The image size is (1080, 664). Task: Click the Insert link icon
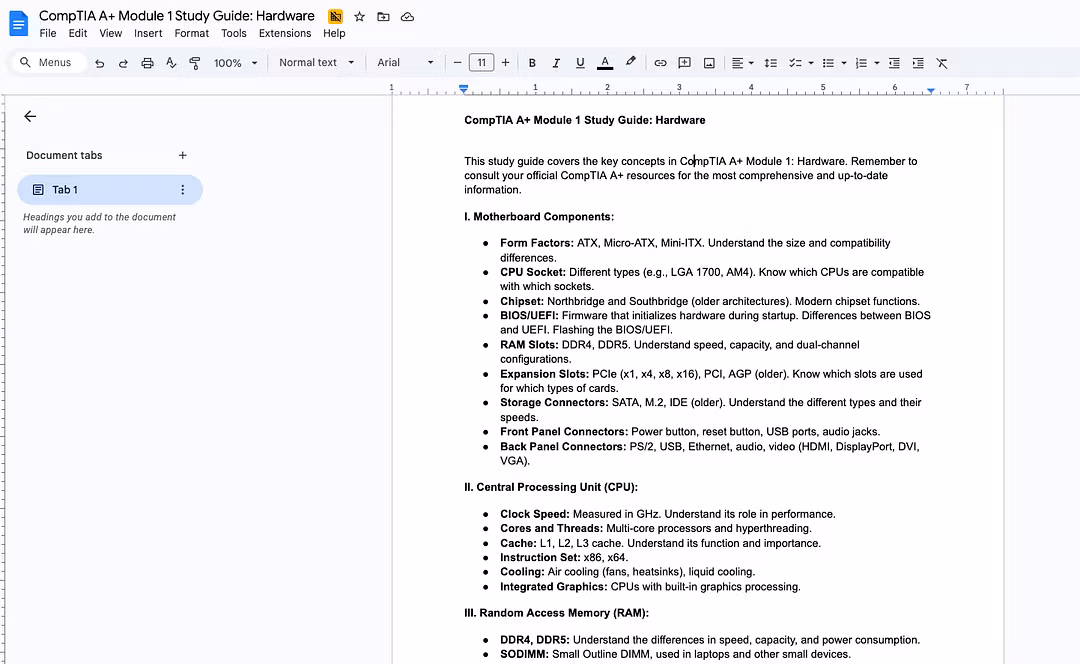[x=660, y=63]
